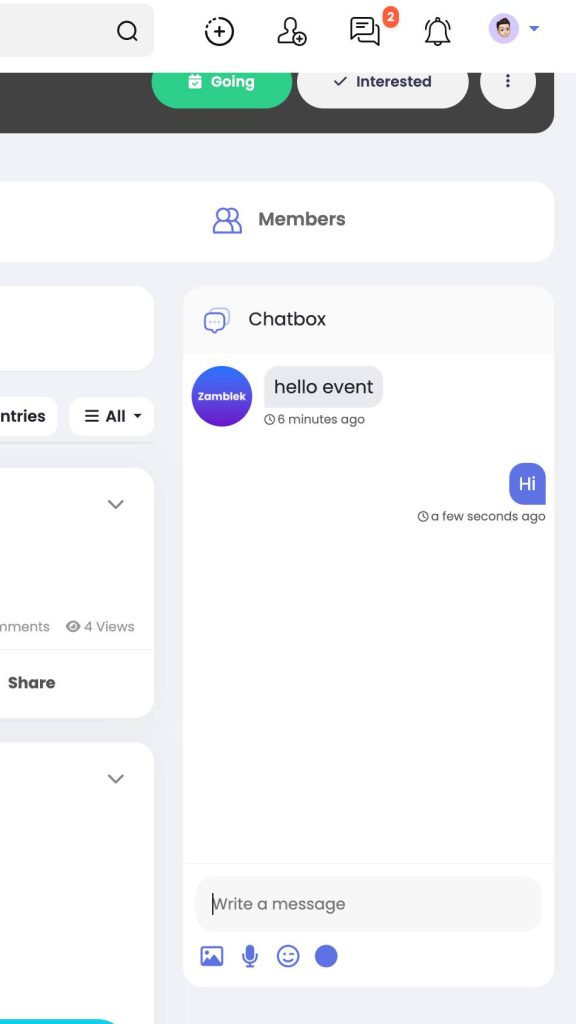Expand the first post's chevron menu
The image size is (576, 1024).
(116, 504)
